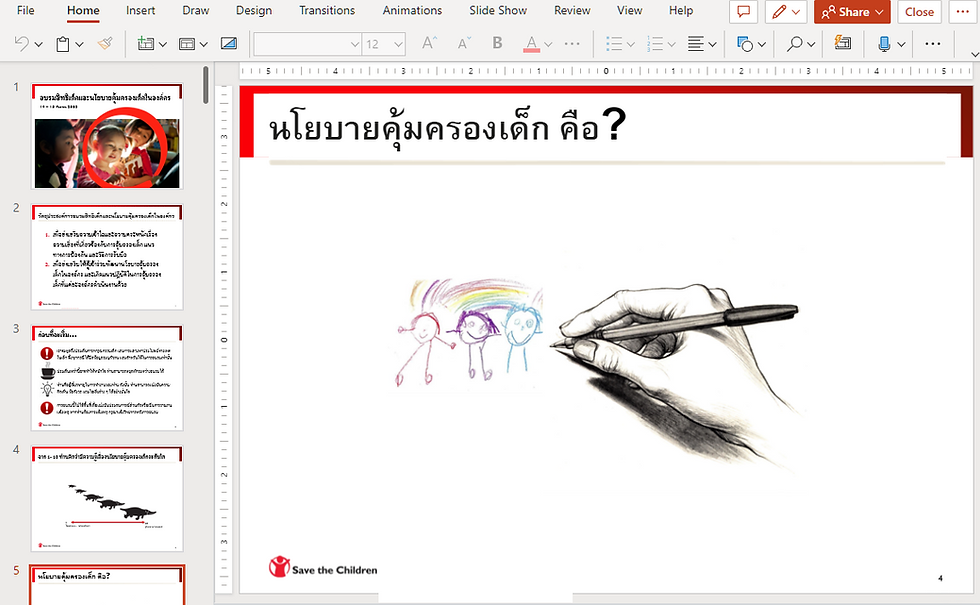Screen dimensions: 980x605
Task: Click the paragraph alignment icon
Action: coord(696,44)
